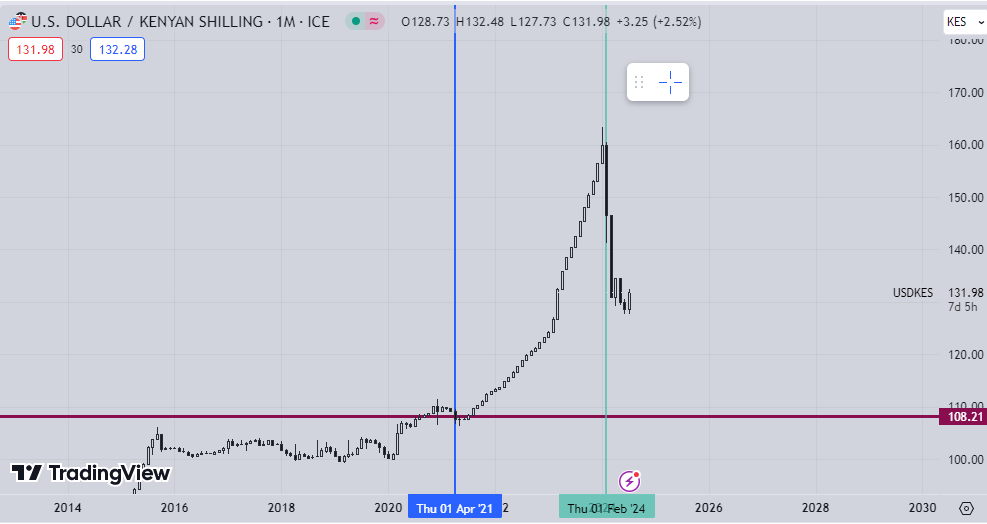Select the 108.21 horizontal line price label
The width and height of the screenshot is (987, 524).
tap(961, 416)
